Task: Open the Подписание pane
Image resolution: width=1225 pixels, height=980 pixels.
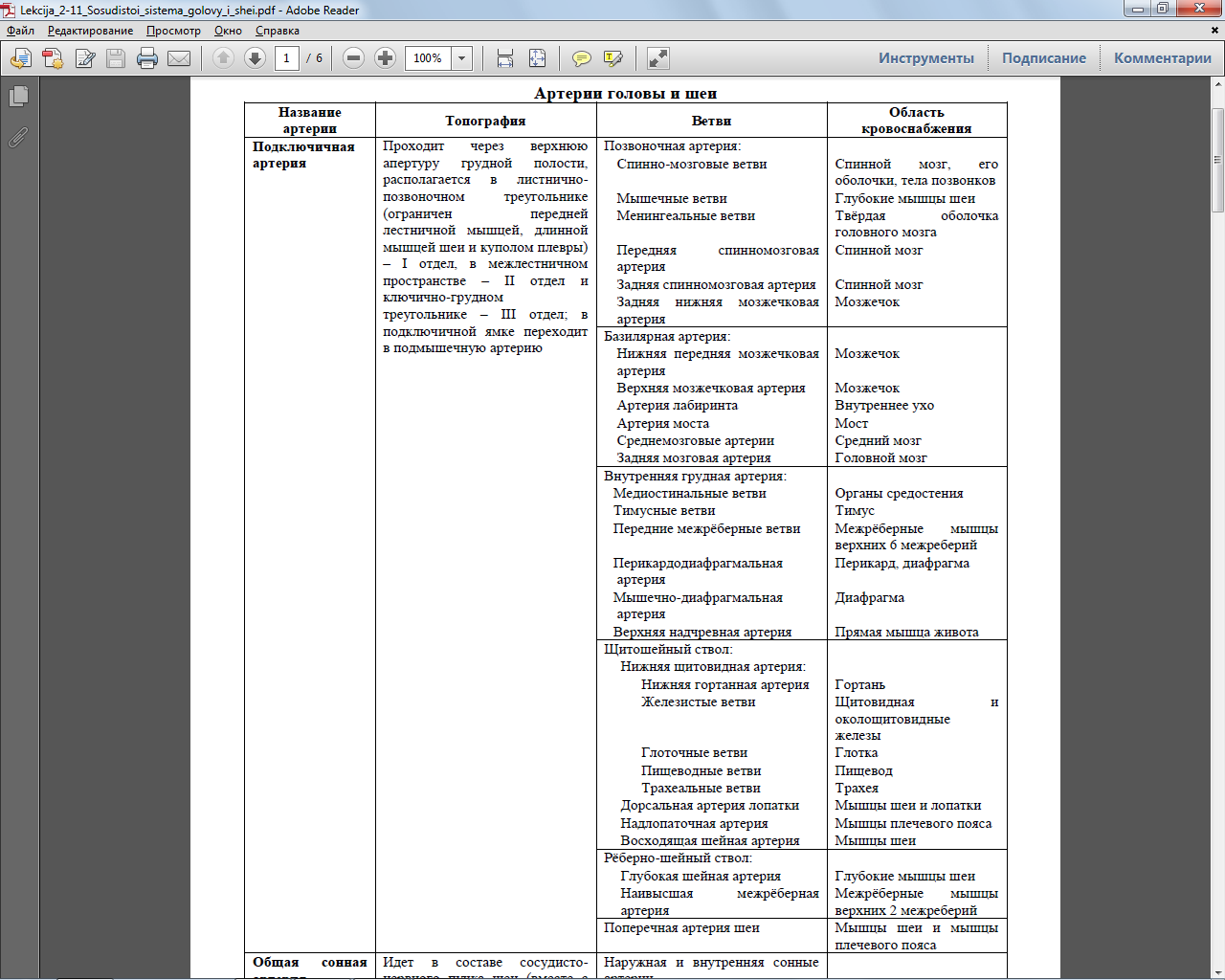Action: (1044, 58)
